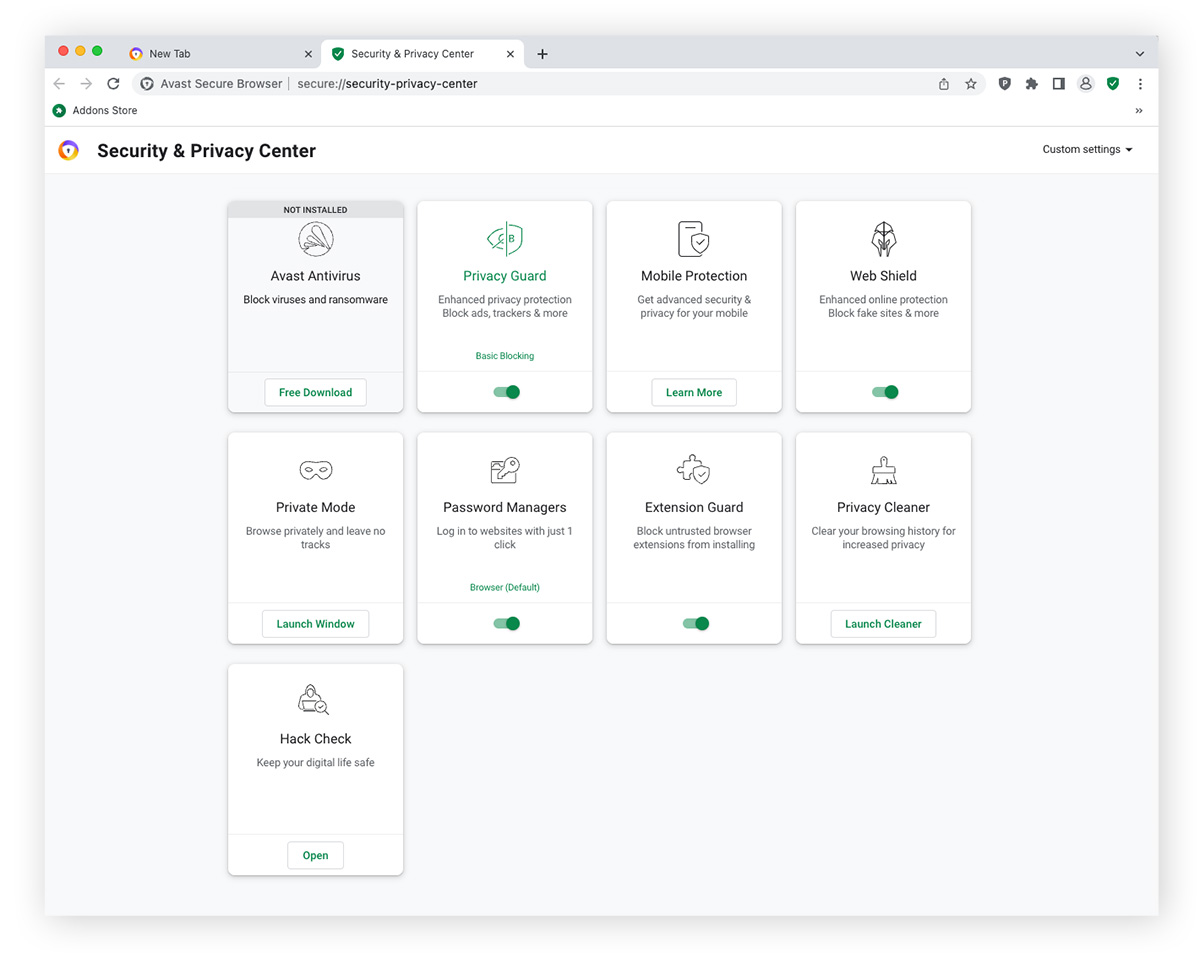The image size is (1200, 958).
Task: Click the Free Download button
Action: pos(315,392)
